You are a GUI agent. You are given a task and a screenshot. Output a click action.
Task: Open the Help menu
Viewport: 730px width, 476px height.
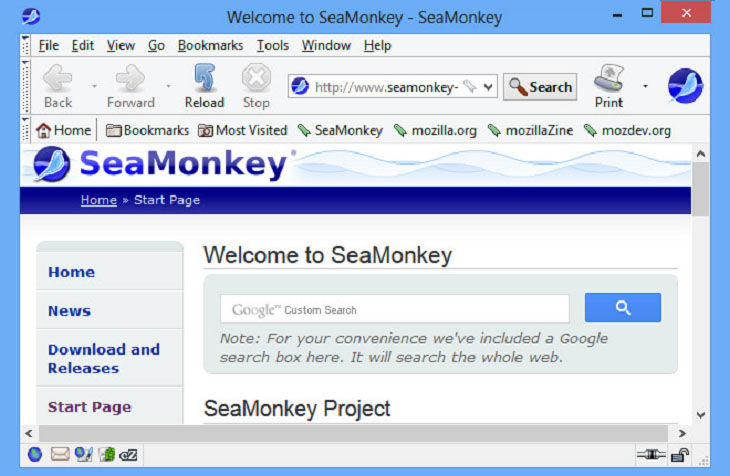coord(378,46)
